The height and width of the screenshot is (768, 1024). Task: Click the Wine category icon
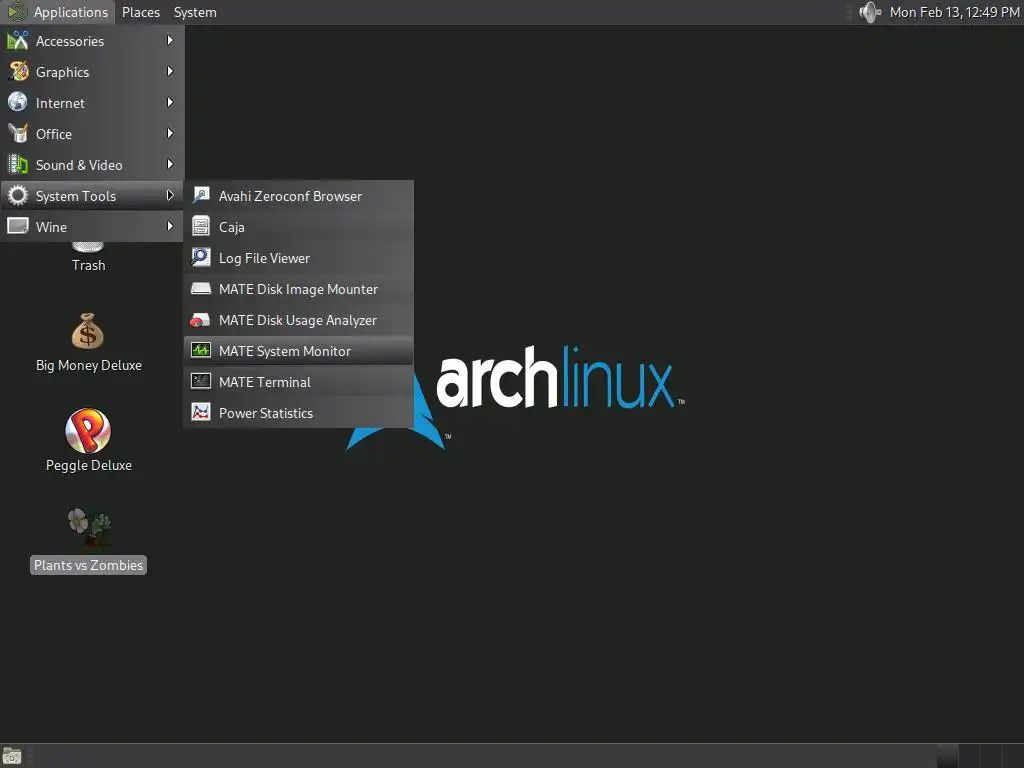pos(18,226)
